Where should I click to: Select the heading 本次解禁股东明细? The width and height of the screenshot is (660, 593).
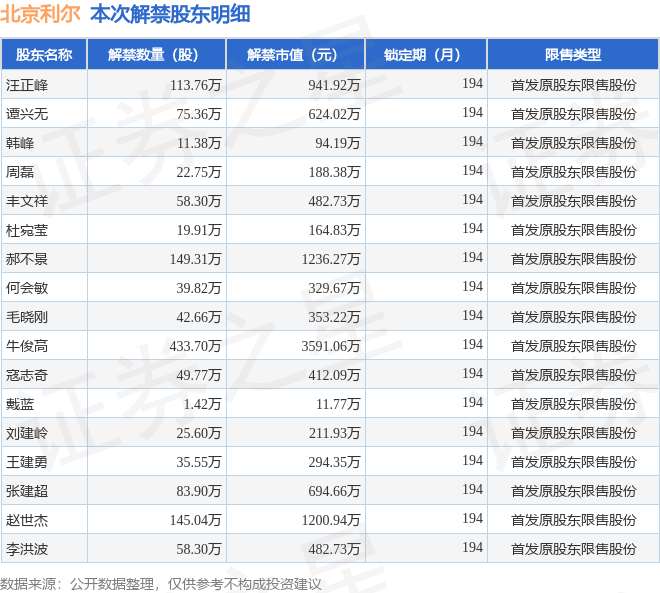(x=170, y=14)
